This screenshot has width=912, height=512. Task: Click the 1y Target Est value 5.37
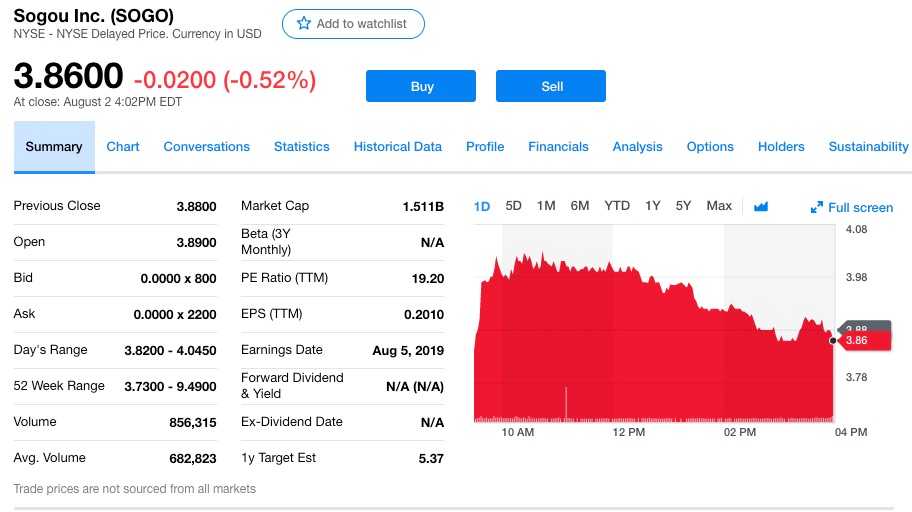tap(432, 459)
